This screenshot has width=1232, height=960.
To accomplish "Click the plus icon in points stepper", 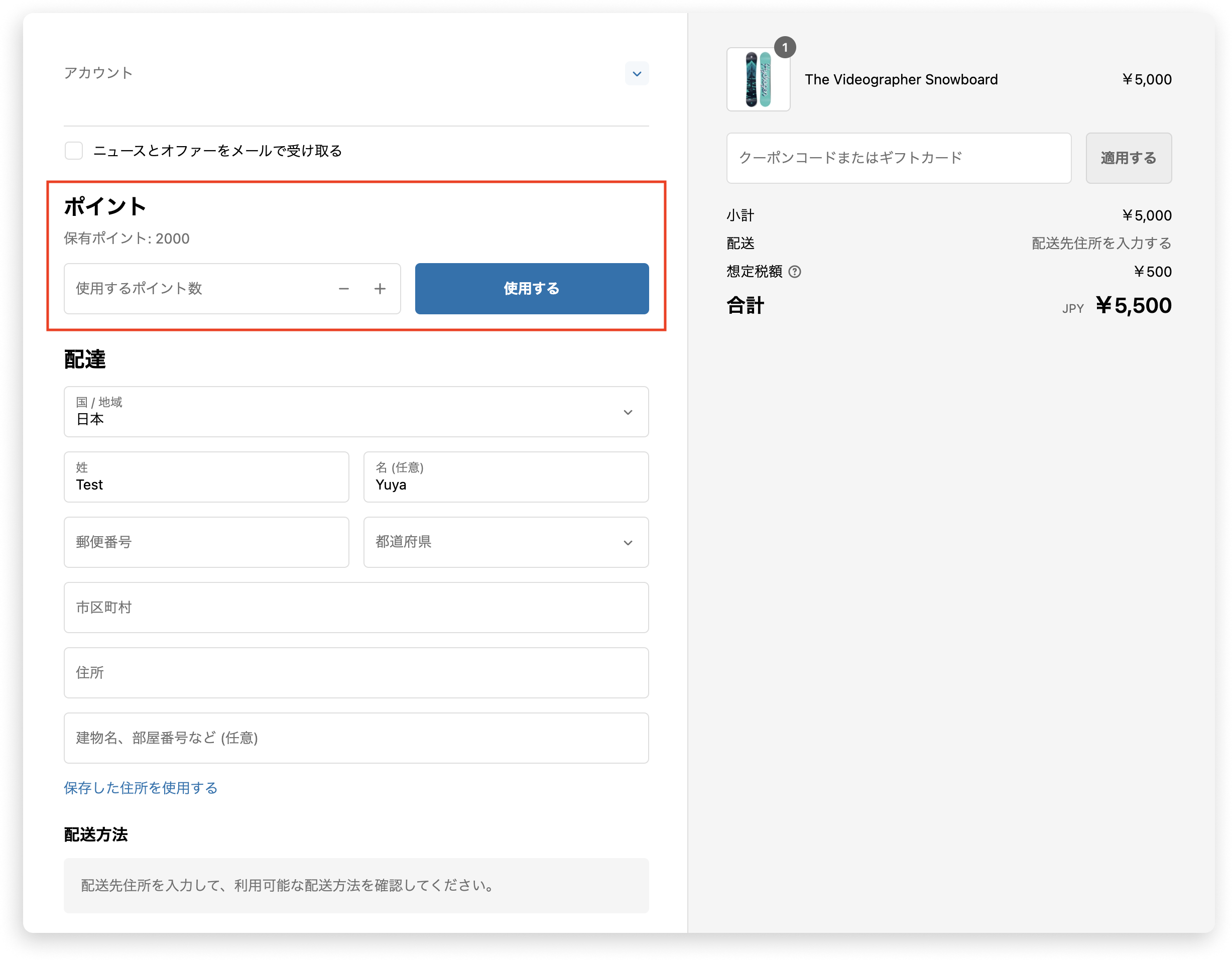I will pos(380,289).
